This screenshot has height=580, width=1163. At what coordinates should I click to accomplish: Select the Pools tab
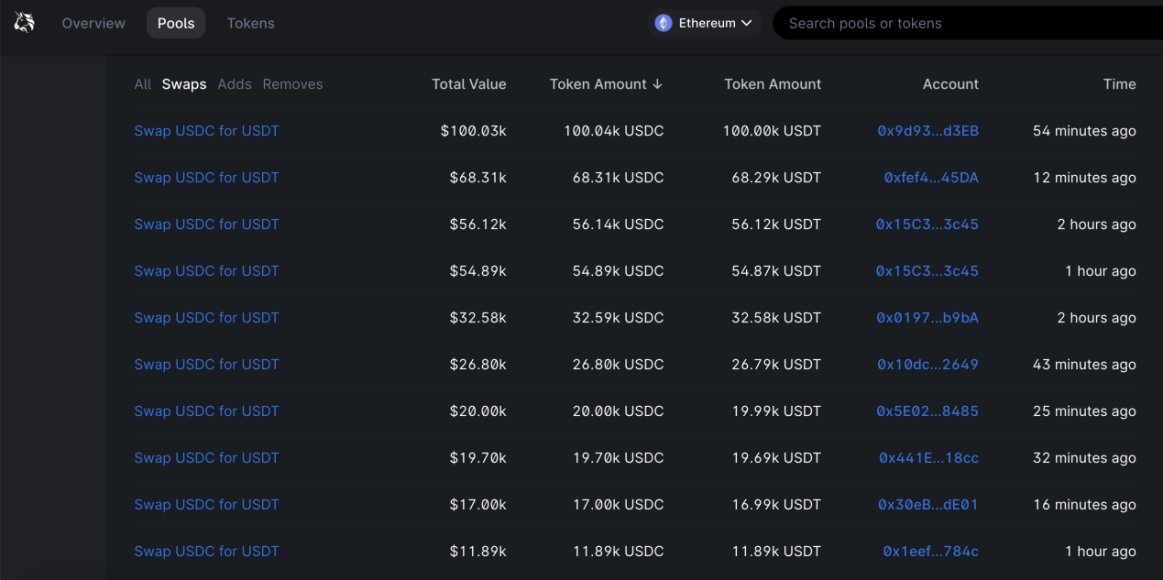coord(176,23)
